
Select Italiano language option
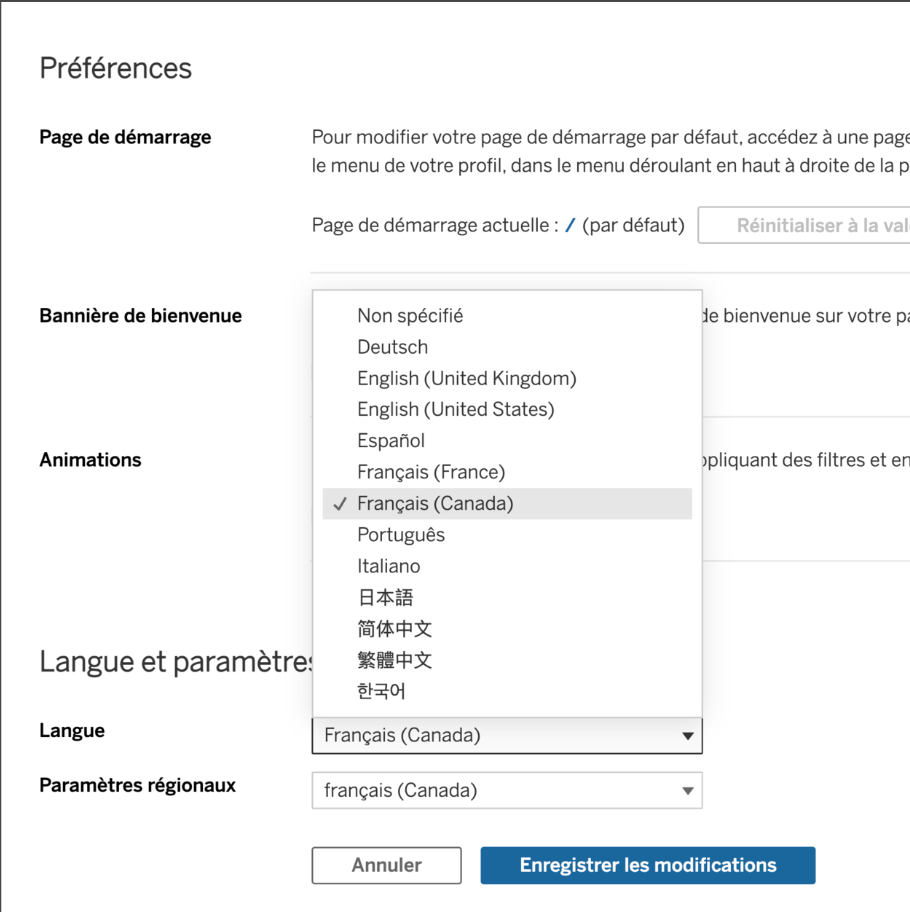point(389,566)
